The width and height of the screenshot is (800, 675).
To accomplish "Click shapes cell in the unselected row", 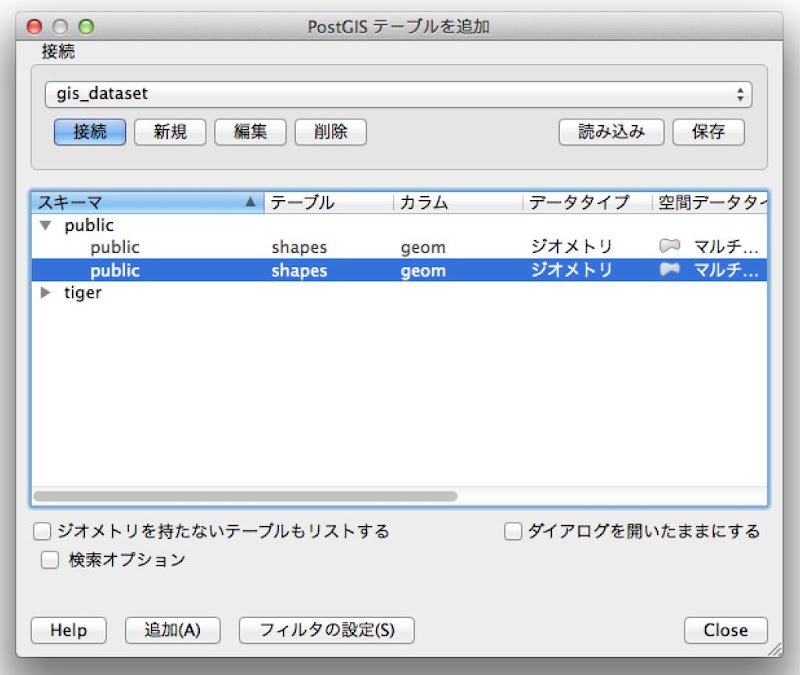I will click(299, 247).
